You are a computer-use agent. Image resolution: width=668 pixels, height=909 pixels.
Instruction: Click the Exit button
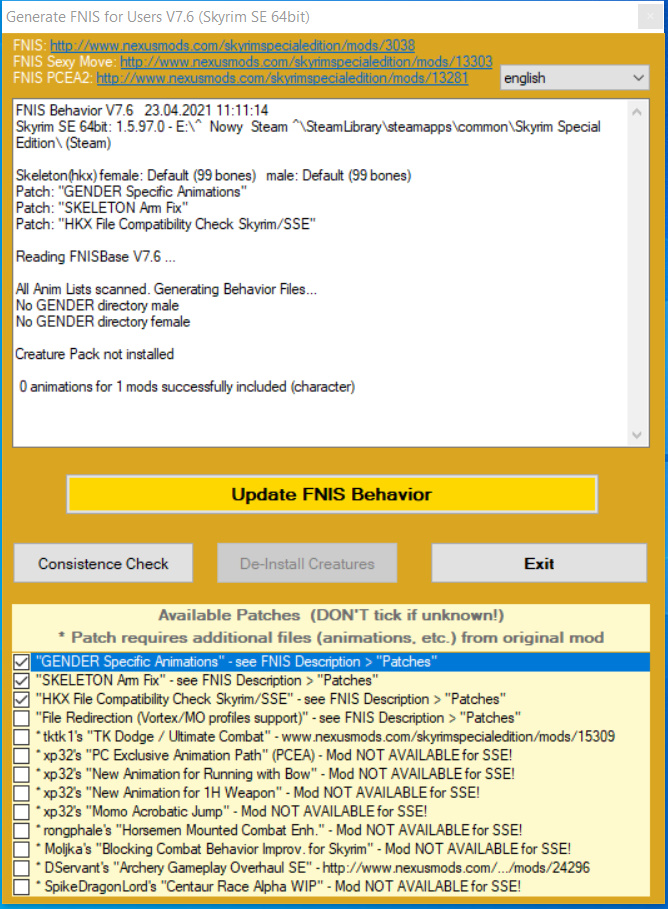539,563
